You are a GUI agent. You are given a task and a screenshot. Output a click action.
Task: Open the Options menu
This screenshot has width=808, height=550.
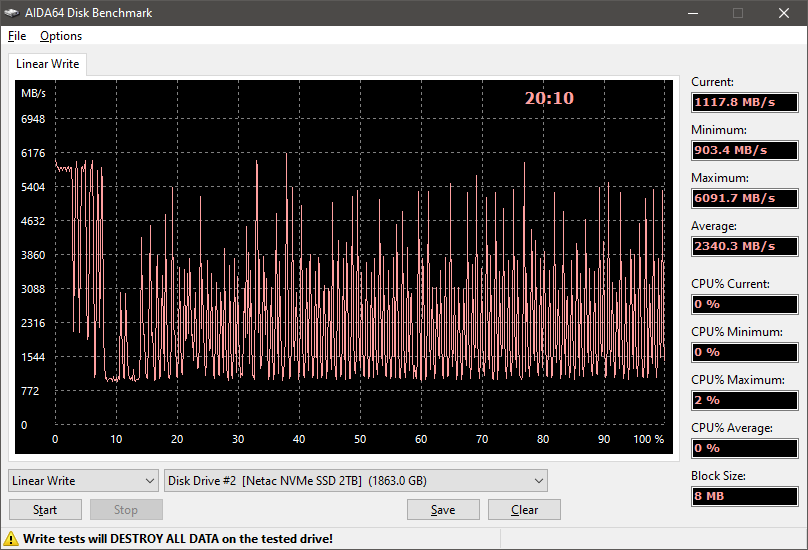61,36
